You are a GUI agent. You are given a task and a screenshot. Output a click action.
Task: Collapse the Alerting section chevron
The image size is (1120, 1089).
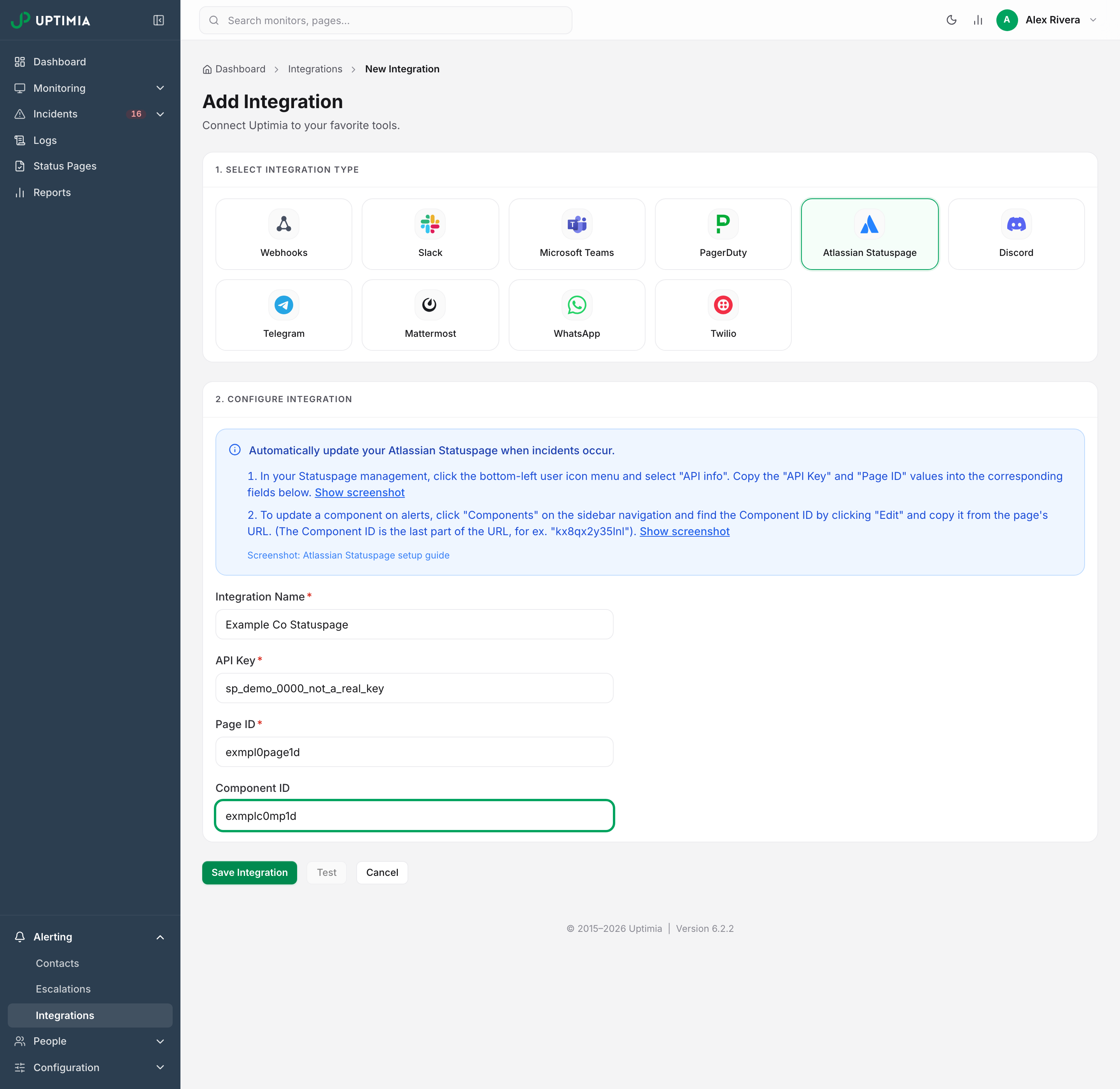(x=160, y=937)
